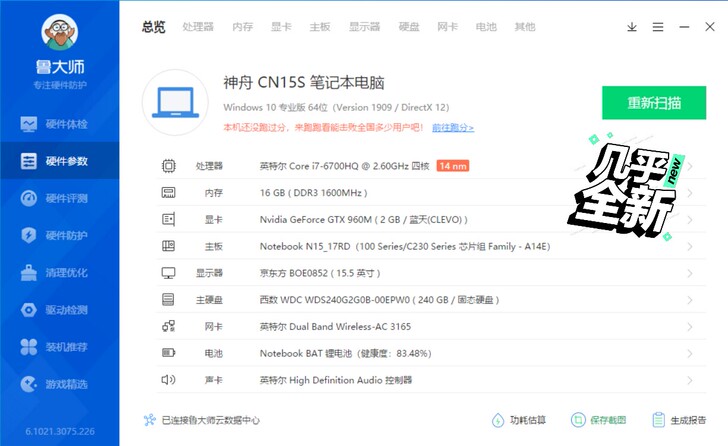Image resolution: width=728 pixels, height=446 pixels.
Task: Switch to the 显示器 tab
Action: [x=364, y=27]
